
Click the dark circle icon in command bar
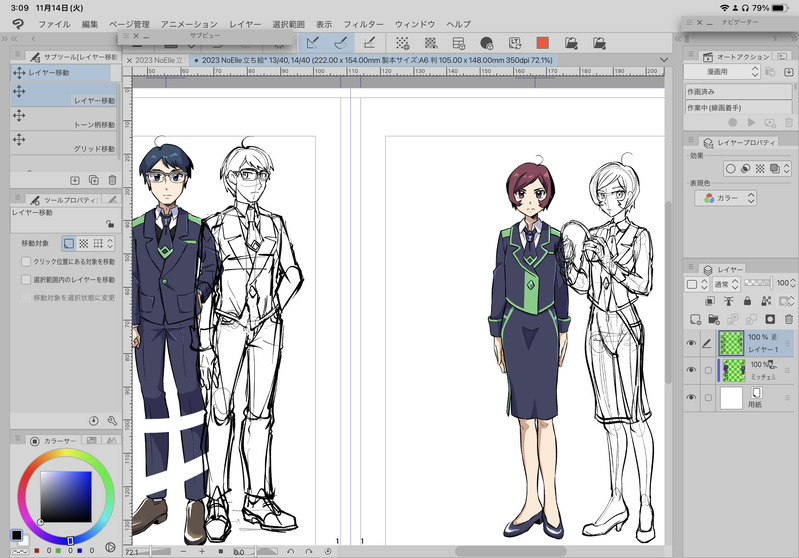coord(487,43)
